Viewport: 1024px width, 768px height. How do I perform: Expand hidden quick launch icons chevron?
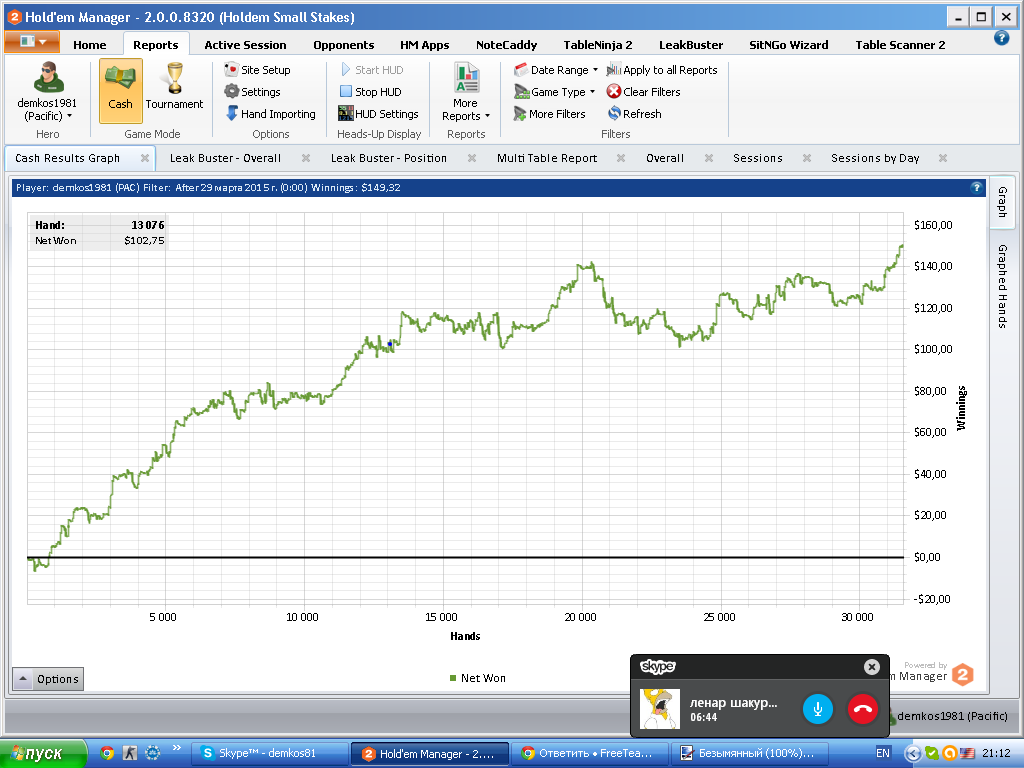[176, 748]
